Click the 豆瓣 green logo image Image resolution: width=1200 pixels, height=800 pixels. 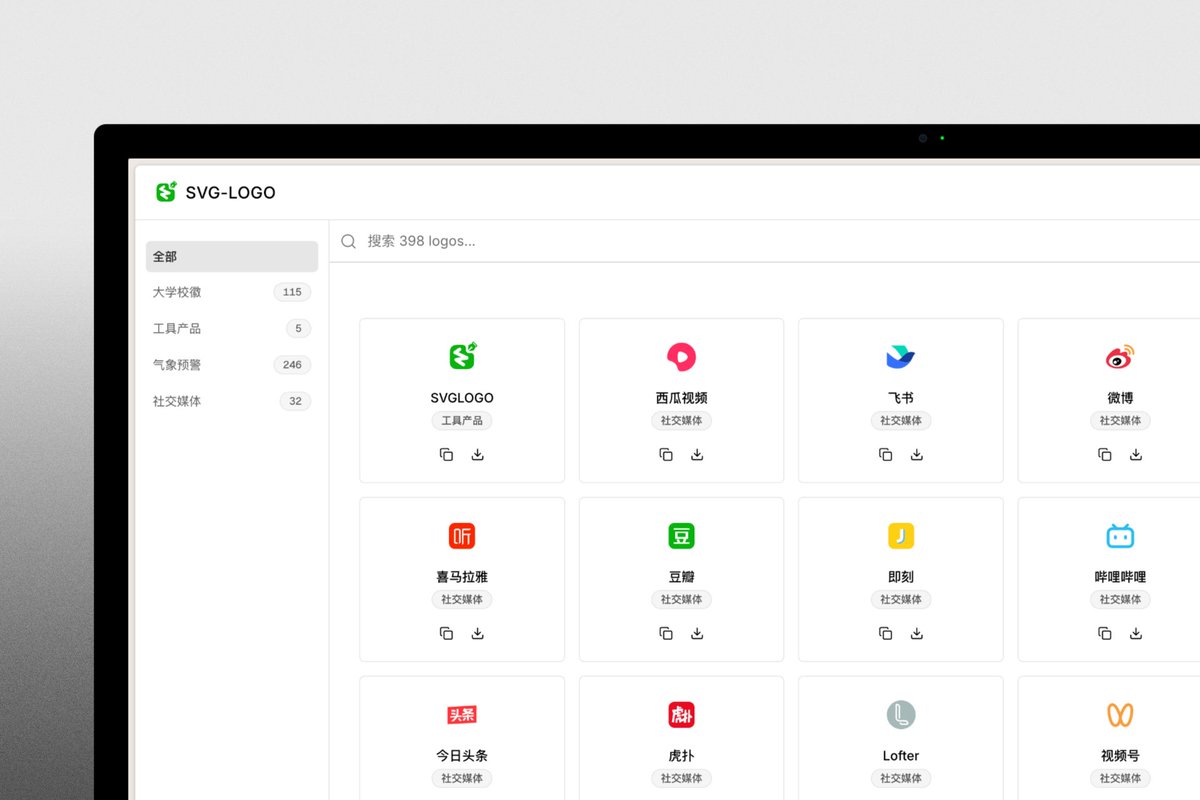click(681, 536)
